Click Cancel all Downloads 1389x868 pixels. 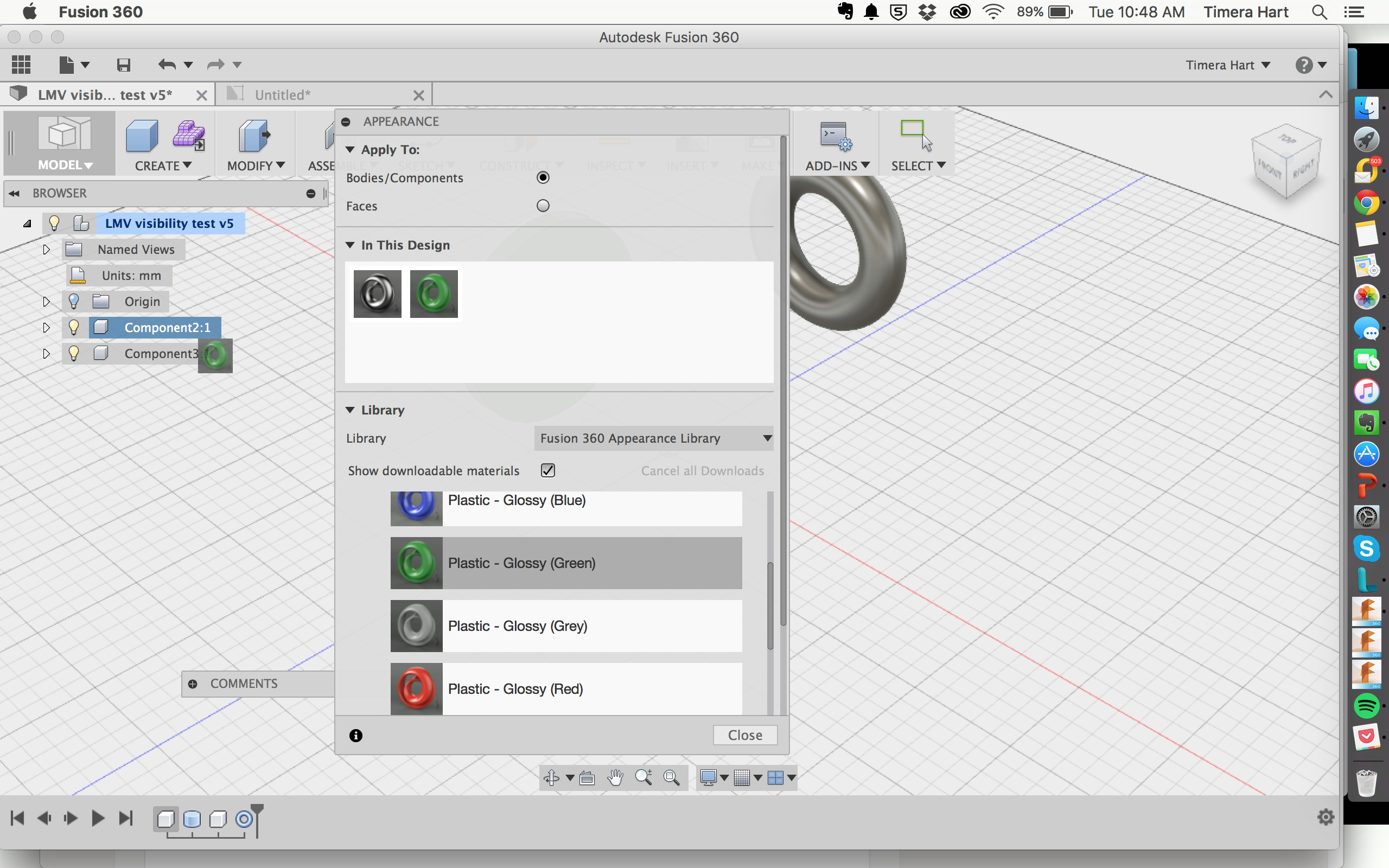[702, 470]
